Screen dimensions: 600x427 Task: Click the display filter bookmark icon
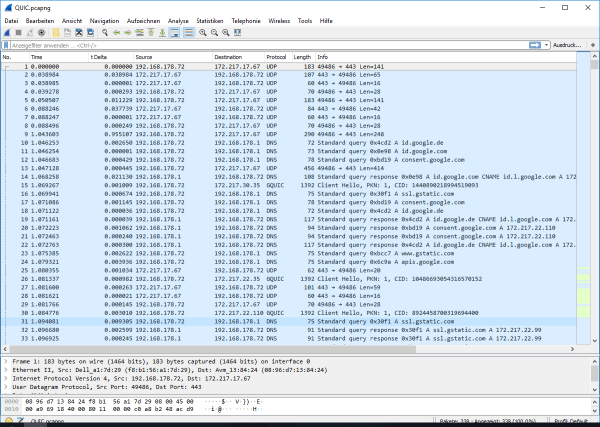click(x=6, y=45)
